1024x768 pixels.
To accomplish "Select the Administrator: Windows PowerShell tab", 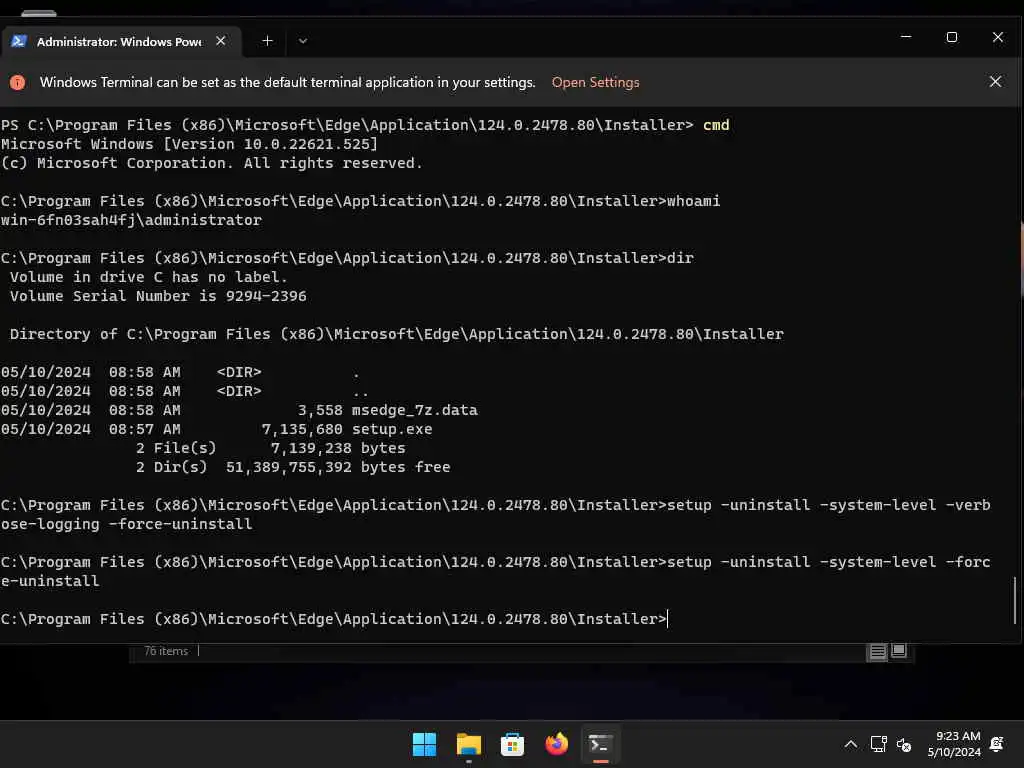I will [121, 41].
